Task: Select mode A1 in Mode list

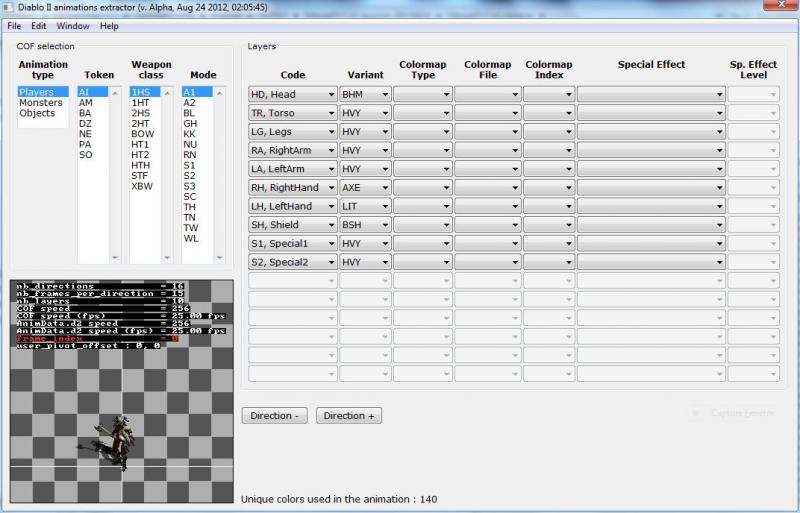Action: tap(197, 92)
